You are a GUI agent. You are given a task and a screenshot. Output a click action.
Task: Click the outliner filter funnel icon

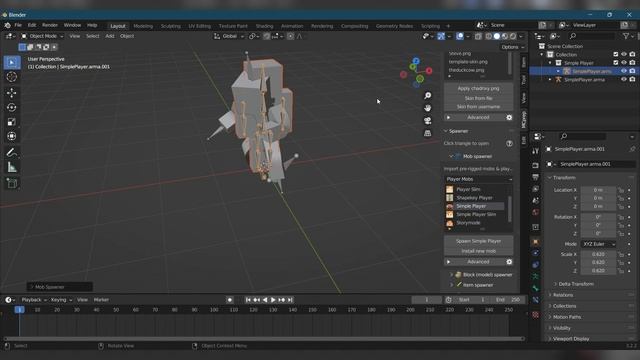(x=626, y=36)
